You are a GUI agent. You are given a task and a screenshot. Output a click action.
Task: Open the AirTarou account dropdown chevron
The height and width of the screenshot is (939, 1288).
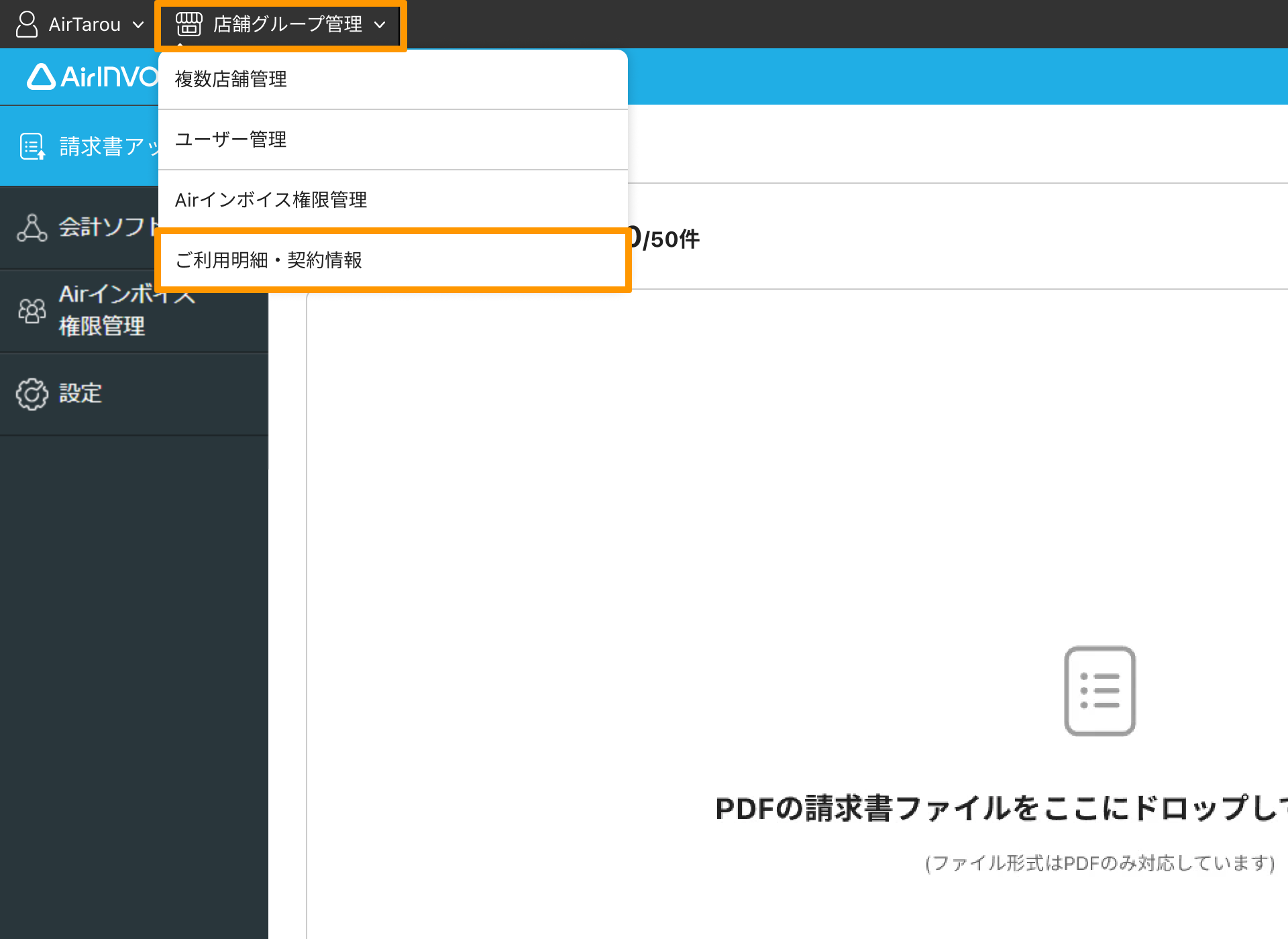pyautogui.click(x=138, y=25)
